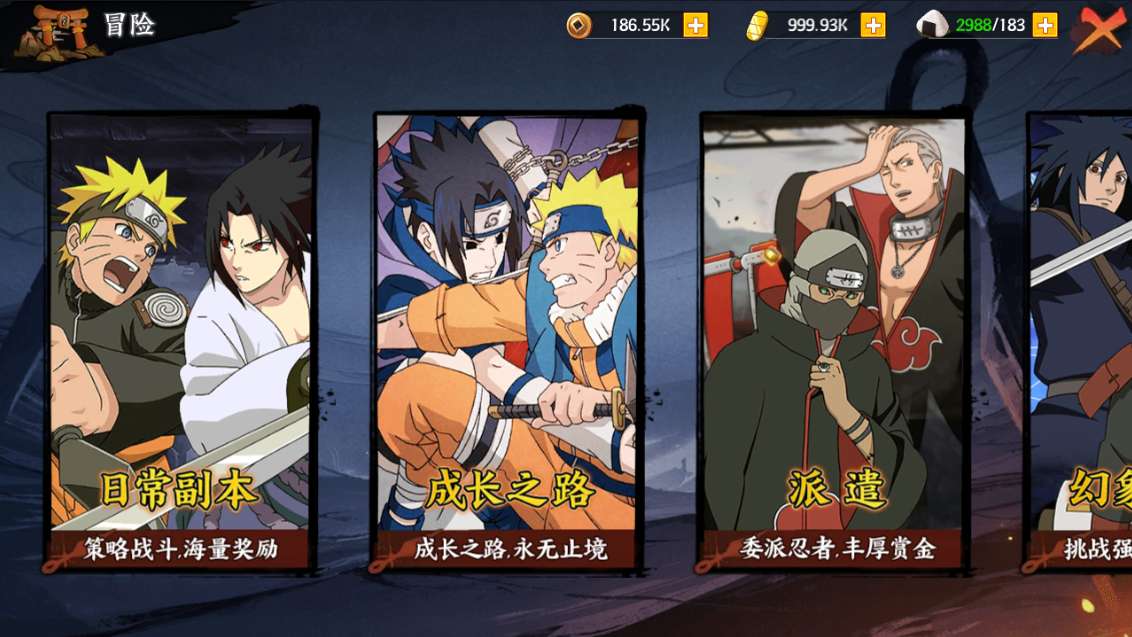Click the 999.93K gold balance
This screenshot has height=637, width=1132.
[x=817, y=25]
